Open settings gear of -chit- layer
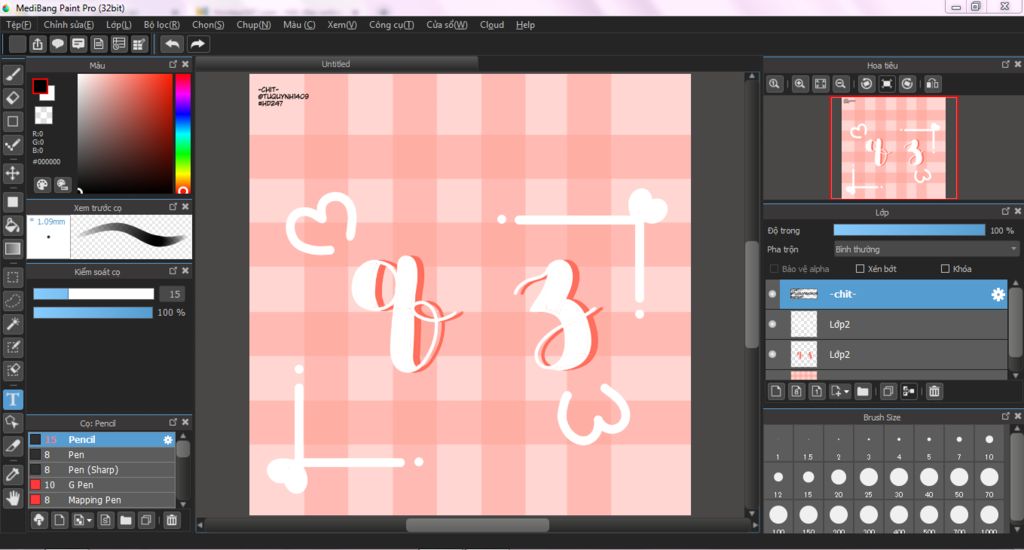This screenshot has width=1024, height=550. coord(998,295)
